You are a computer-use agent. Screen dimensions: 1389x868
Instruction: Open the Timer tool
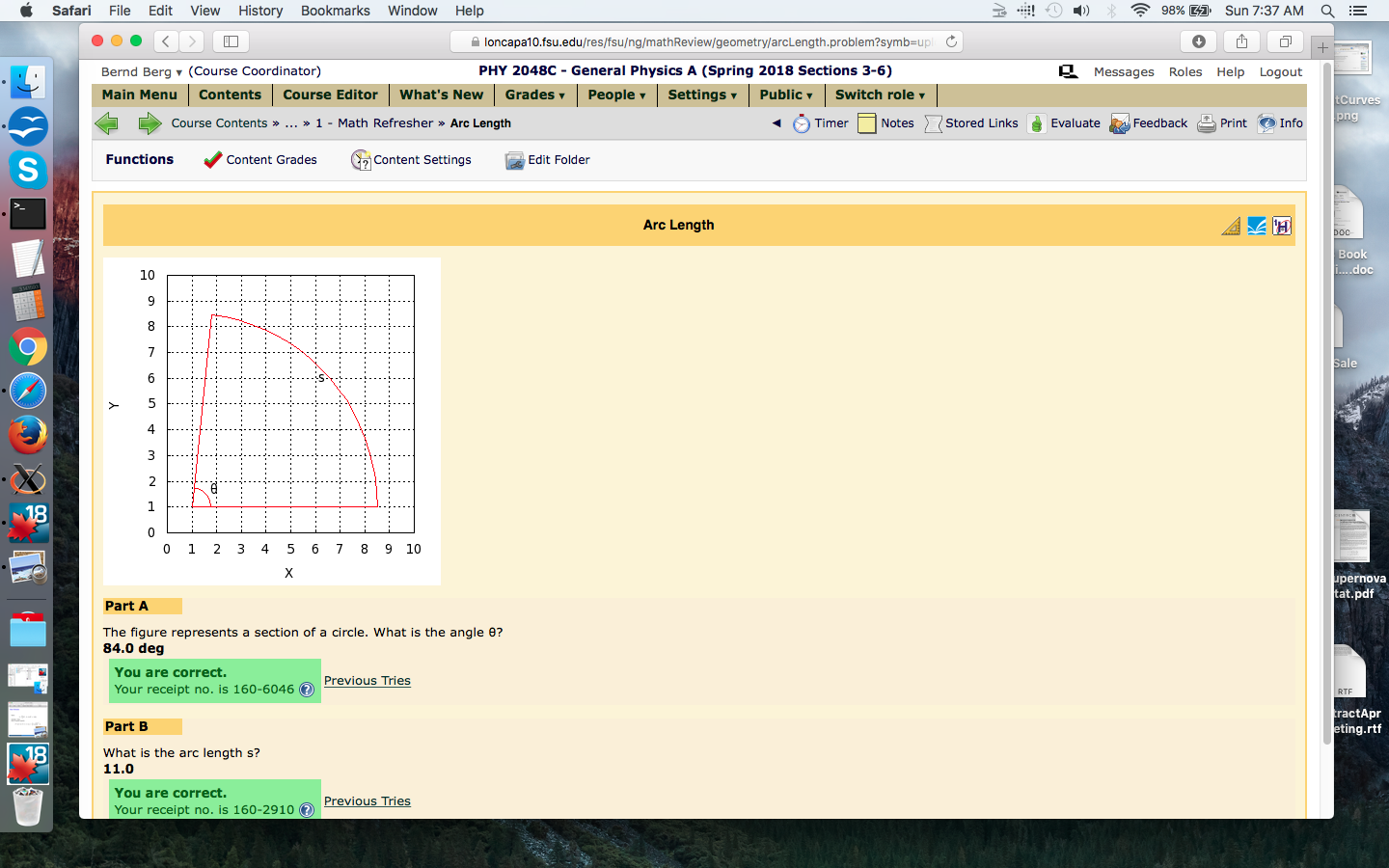(820, 123)
